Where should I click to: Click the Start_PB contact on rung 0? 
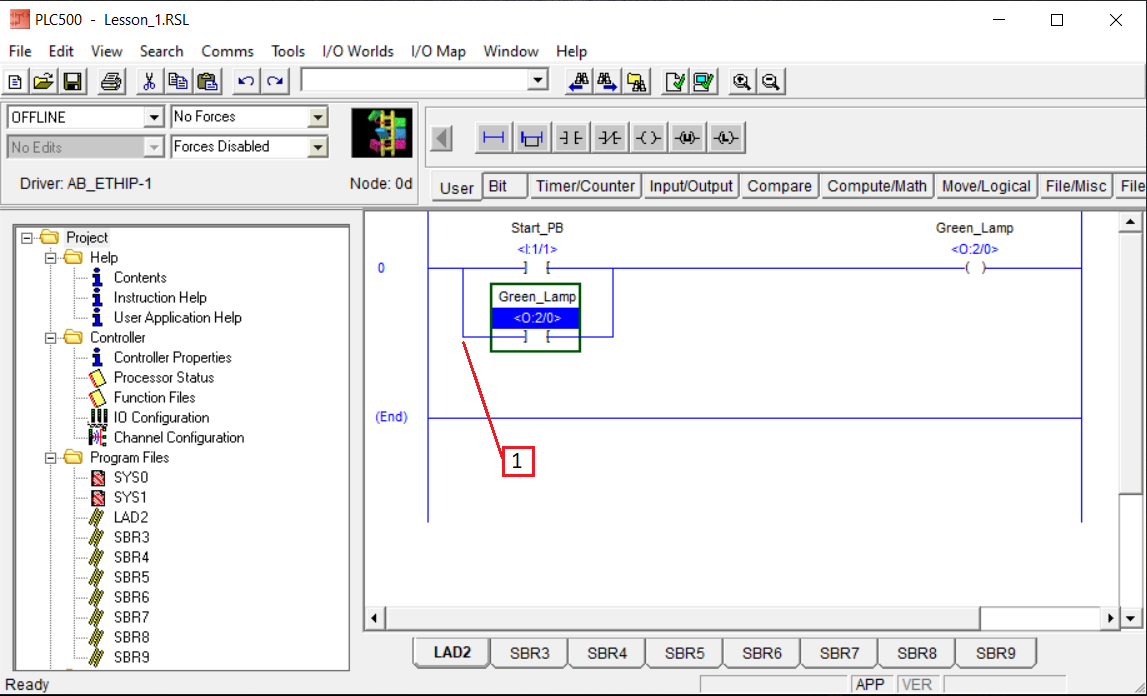point(537,268)
